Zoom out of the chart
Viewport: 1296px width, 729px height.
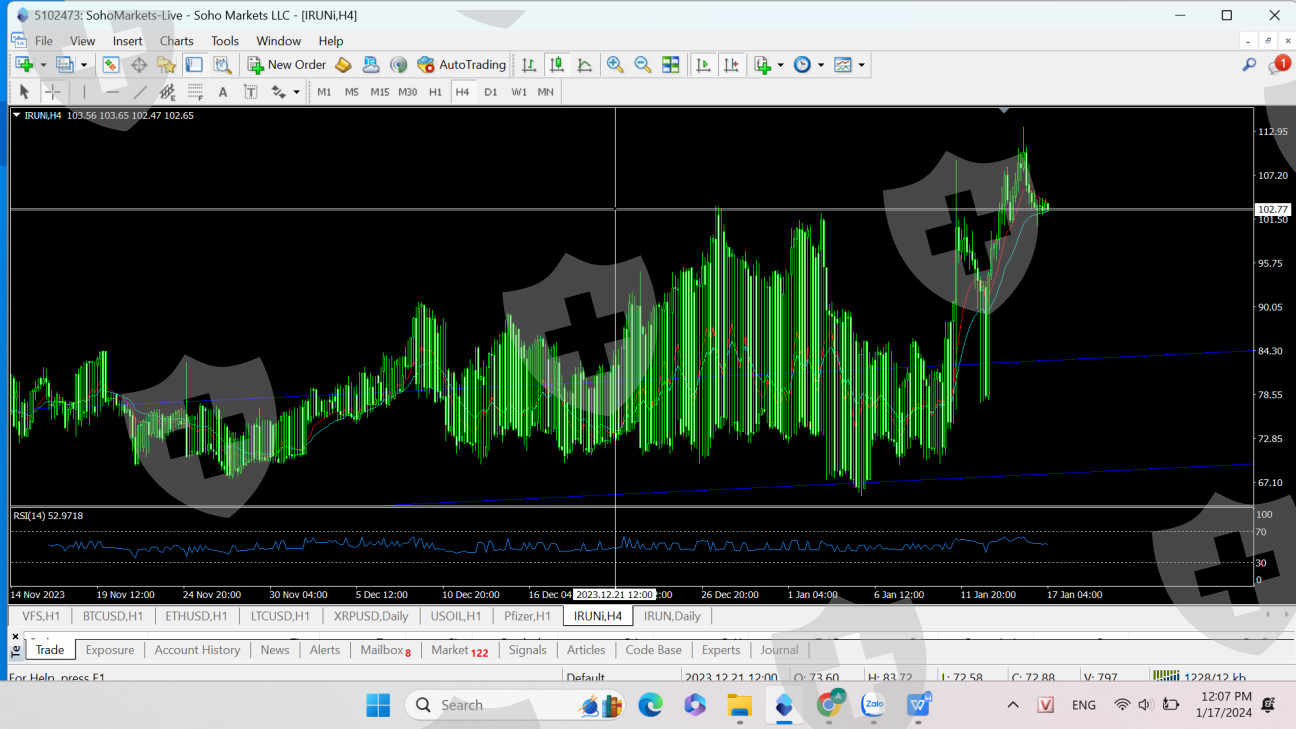[x=643, y=65]
